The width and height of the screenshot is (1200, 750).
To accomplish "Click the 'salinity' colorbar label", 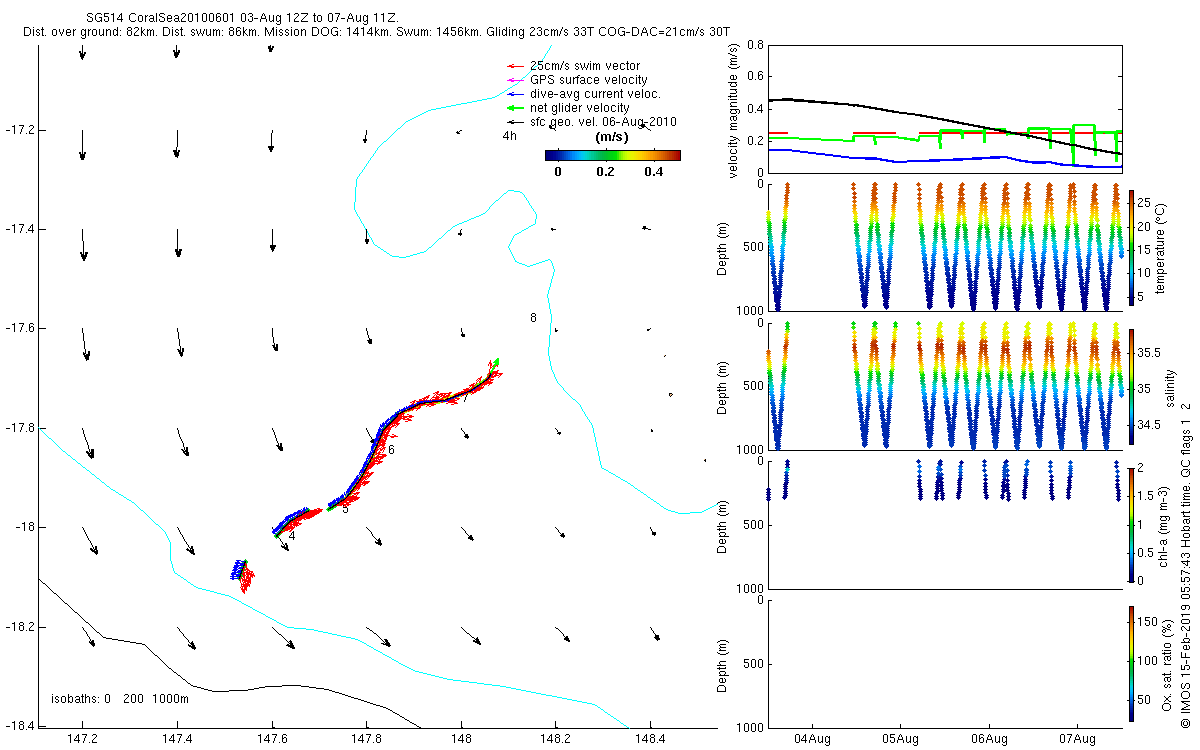I will pyautogui.click(x=1170, y=388).
